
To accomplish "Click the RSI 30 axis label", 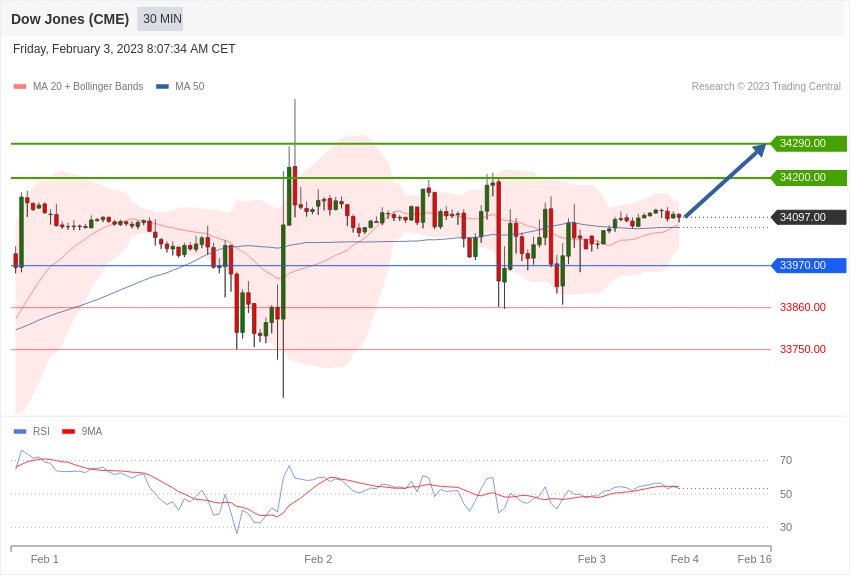I will (x=786, y=527).
